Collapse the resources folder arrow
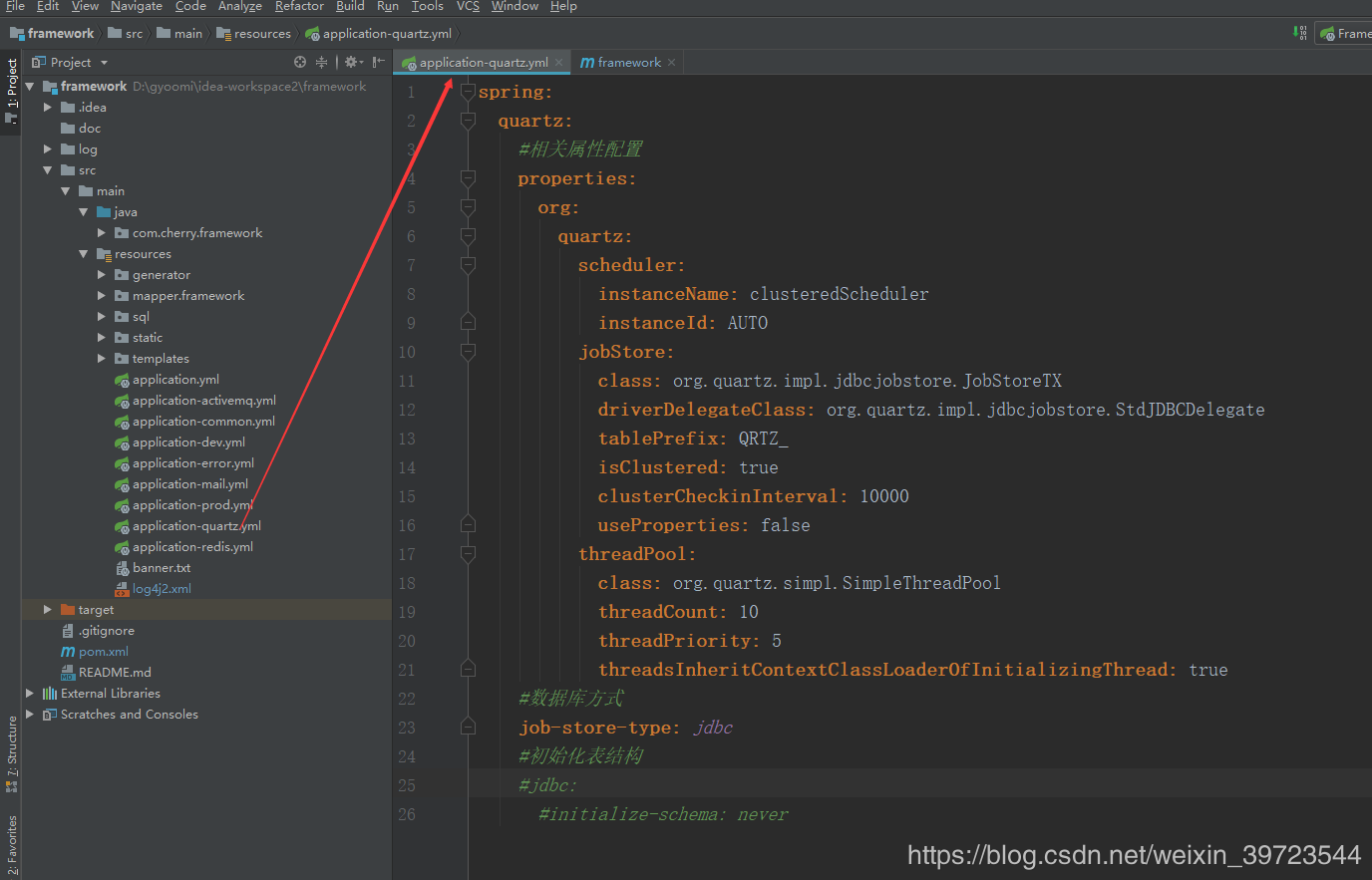This screenshot has height=880, width=1372. coord(83,254)
